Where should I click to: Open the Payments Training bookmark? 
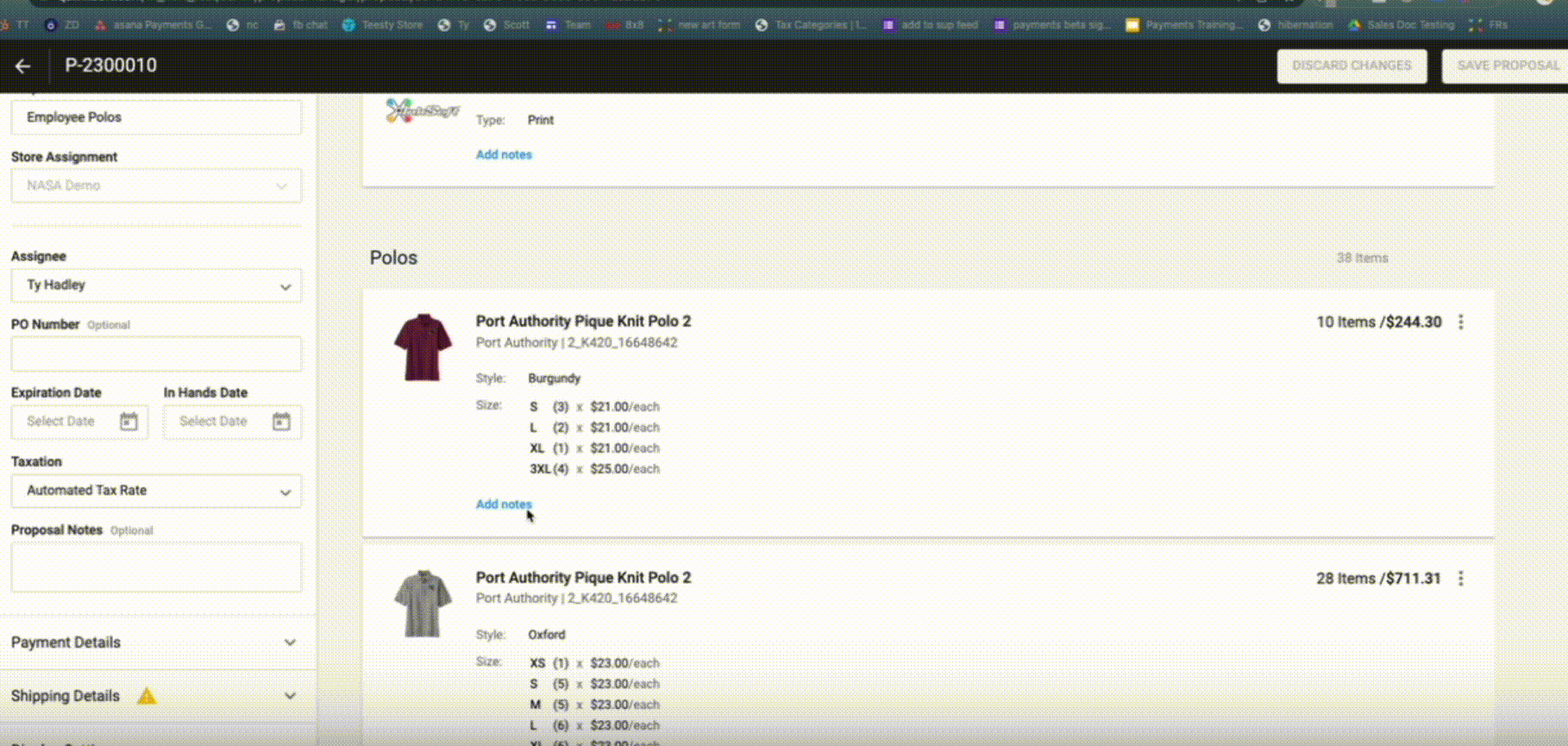(1183, 25)
